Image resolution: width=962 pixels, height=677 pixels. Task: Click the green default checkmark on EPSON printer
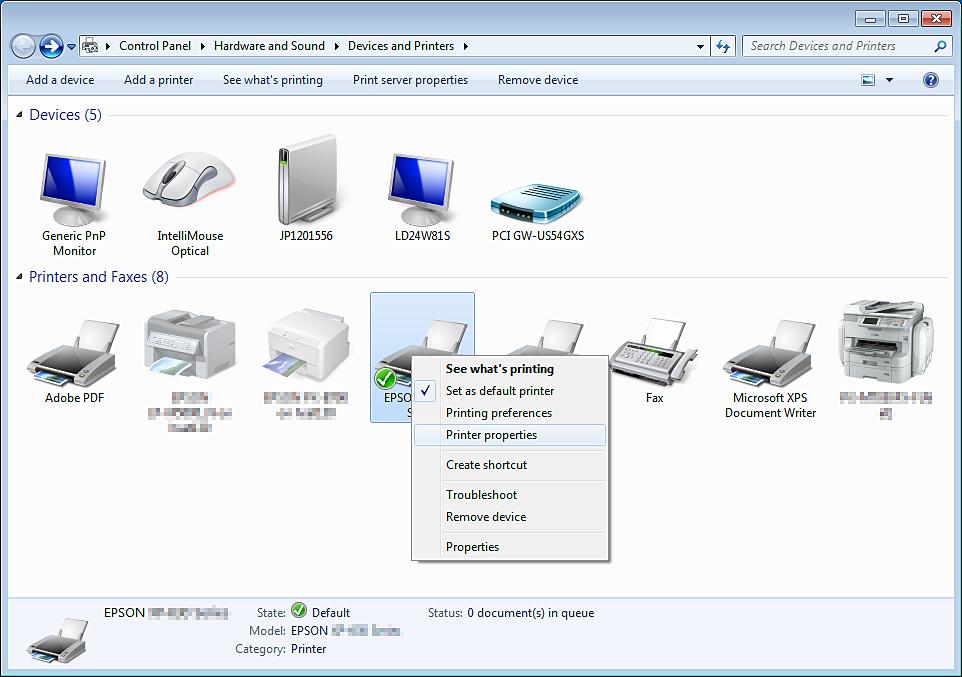(385, 379)
